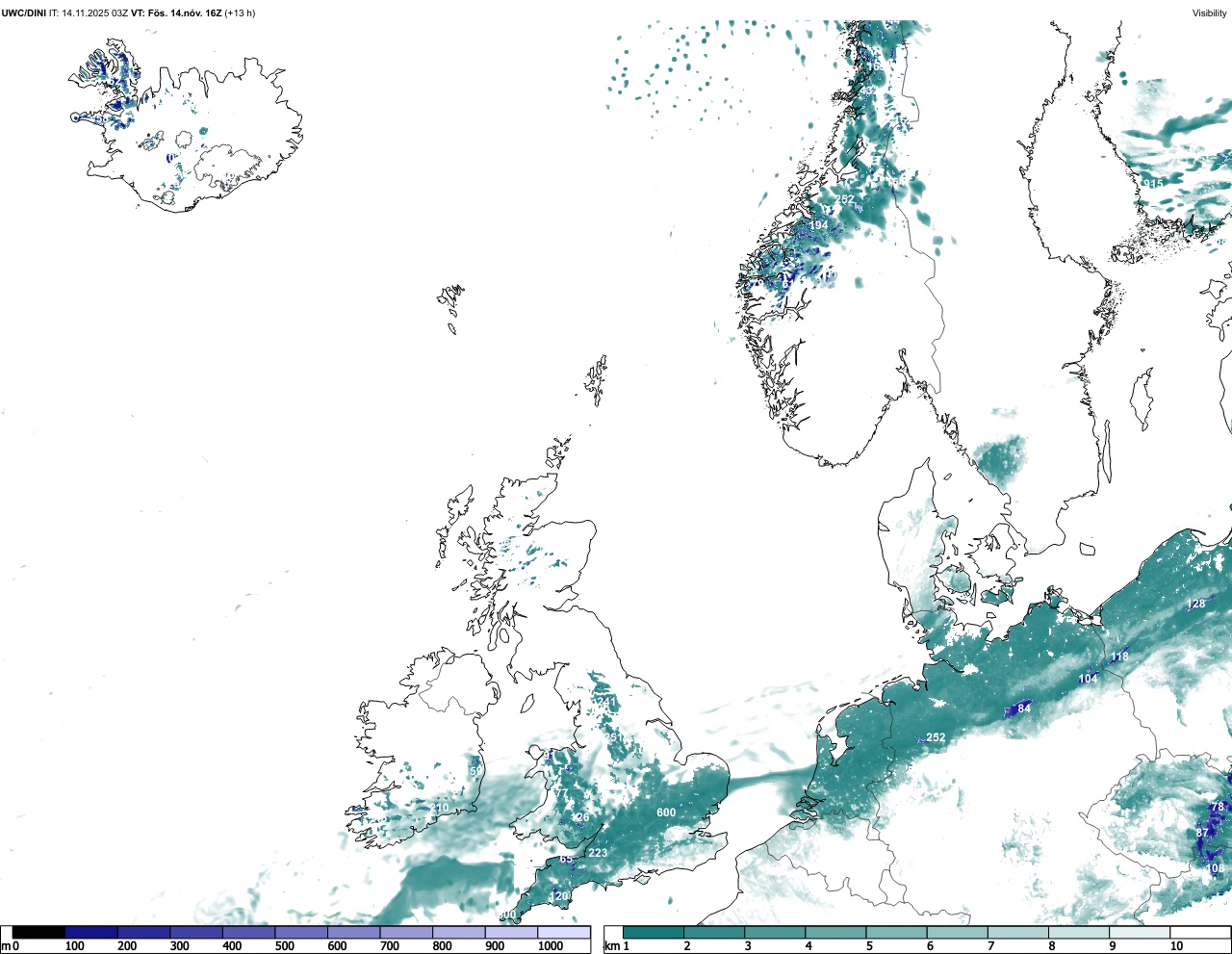Click the 'm' unit label of legend

(x=6, y=946)
